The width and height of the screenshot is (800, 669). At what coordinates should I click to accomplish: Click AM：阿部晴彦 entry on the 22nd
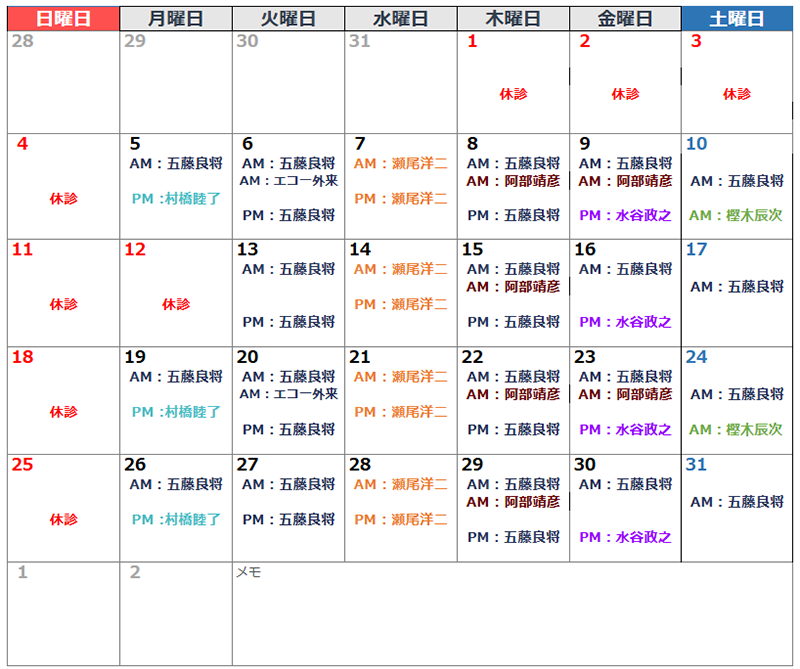pyautogui.click(x=513, y=394)
